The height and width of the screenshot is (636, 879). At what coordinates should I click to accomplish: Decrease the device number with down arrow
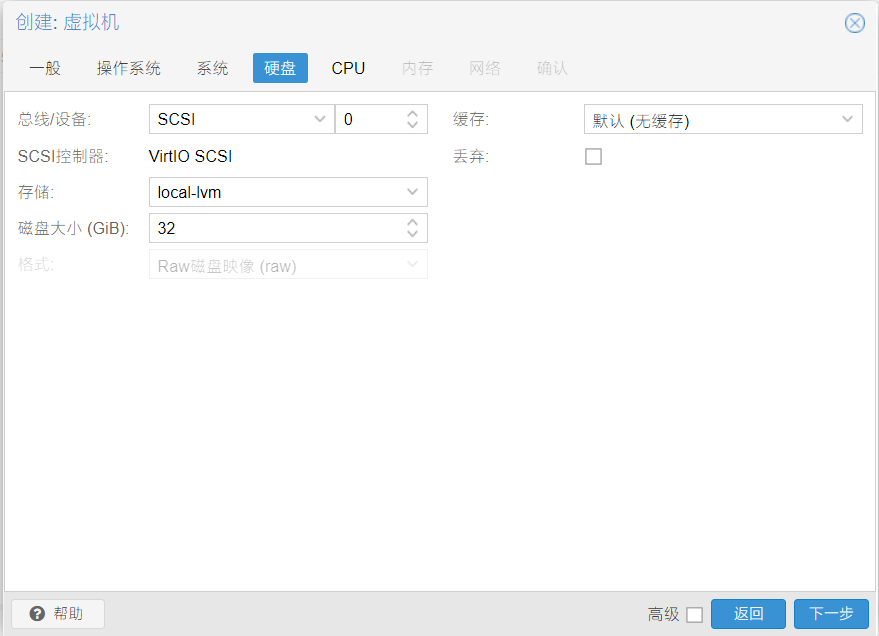(412, 125)
